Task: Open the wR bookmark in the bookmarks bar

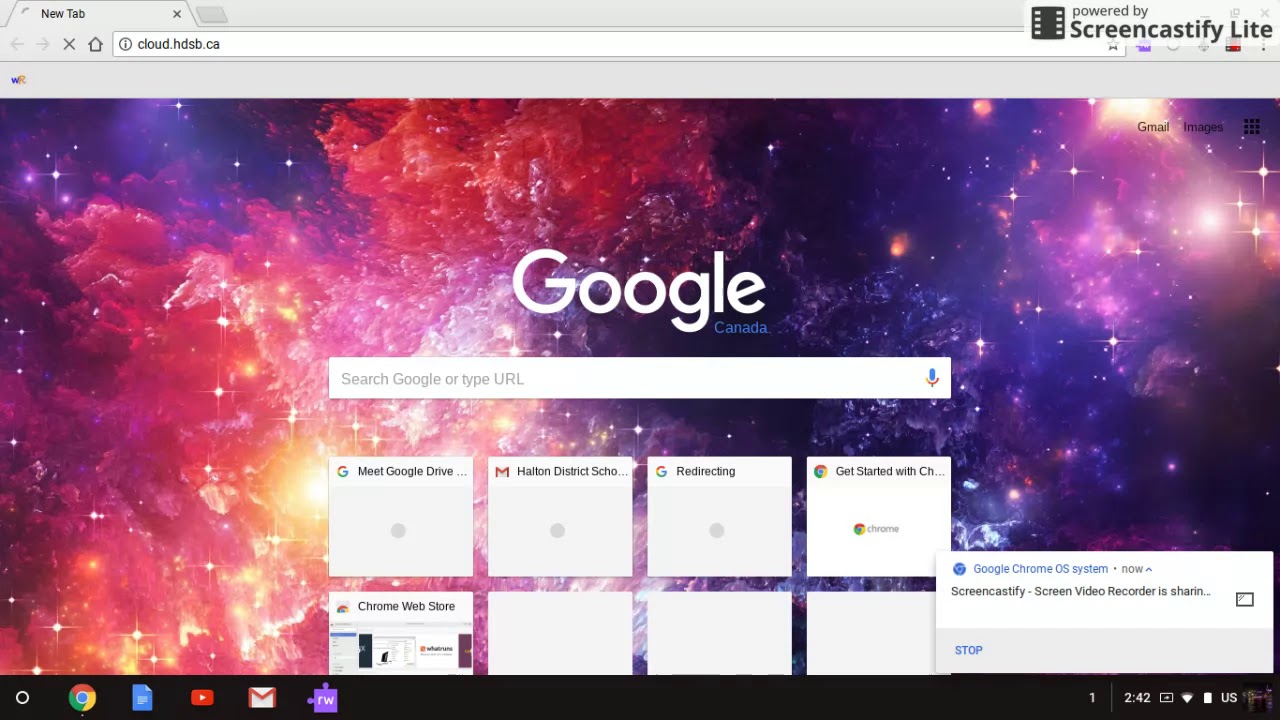Action: pos(18,80)
